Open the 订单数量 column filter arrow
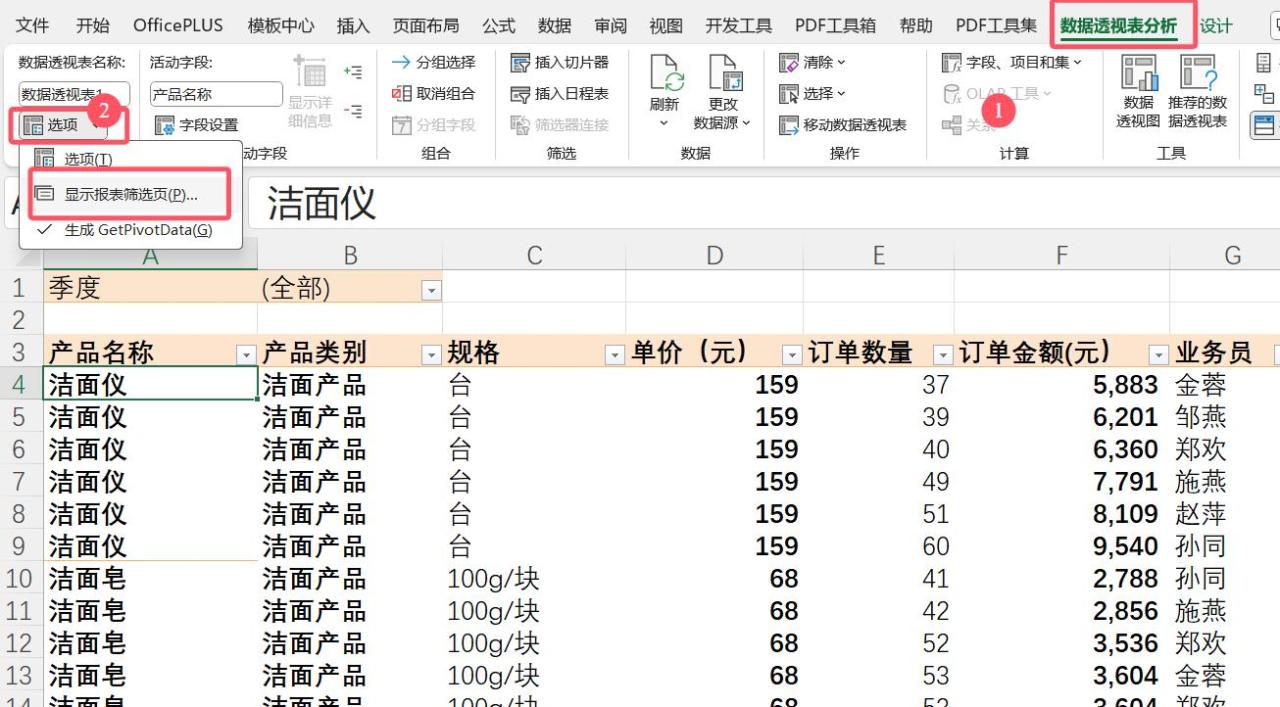The width and height of the screenshot is (1280, 707). pyautogui.click(x=943, y=354)
